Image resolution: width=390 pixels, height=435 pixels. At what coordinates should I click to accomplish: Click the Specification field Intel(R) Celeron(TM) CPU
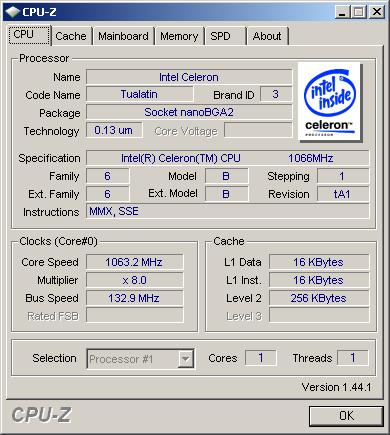[228, 158]
